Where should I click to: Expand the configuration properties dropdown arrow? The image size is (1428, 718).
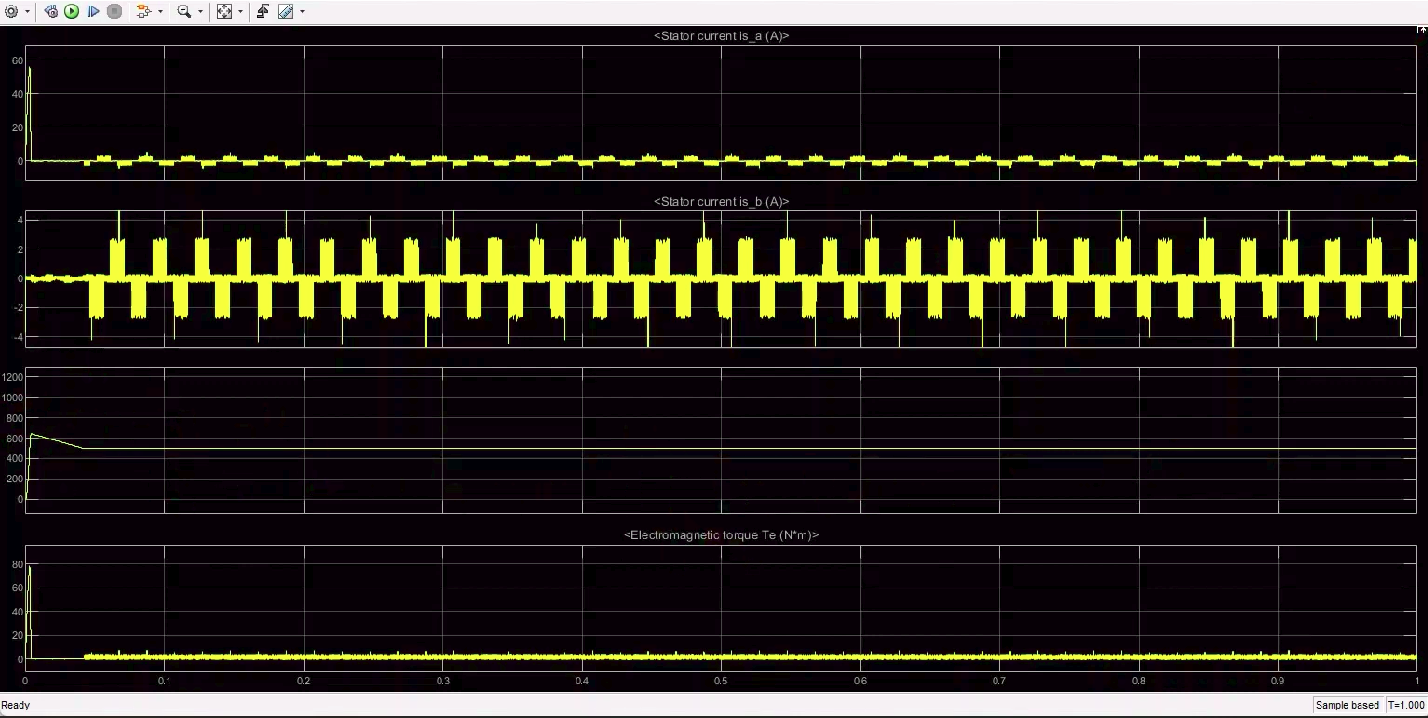pyautogui.click(x=26, y=12)
